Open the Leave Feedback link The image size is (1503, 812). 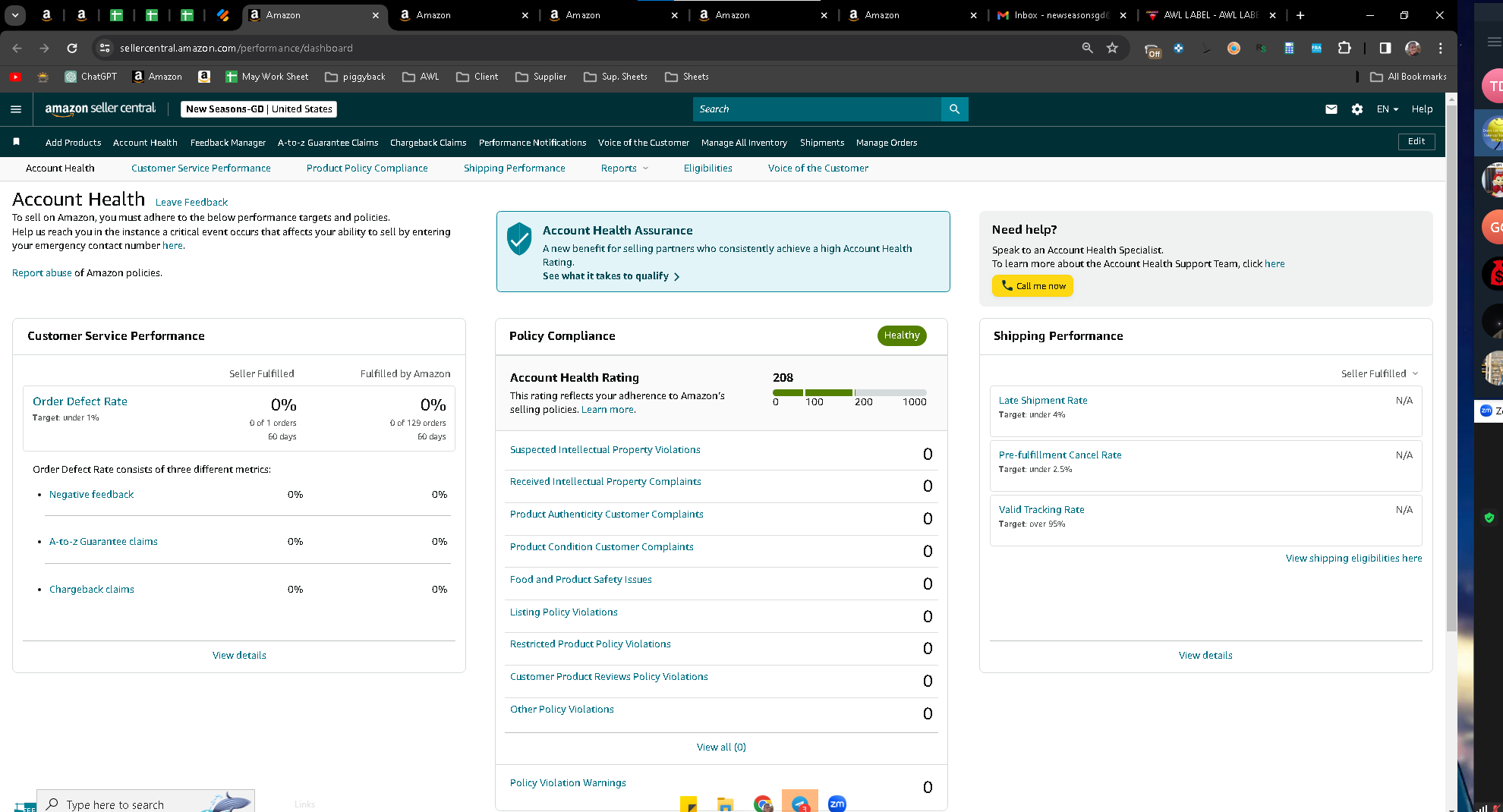tap(191, 203)
